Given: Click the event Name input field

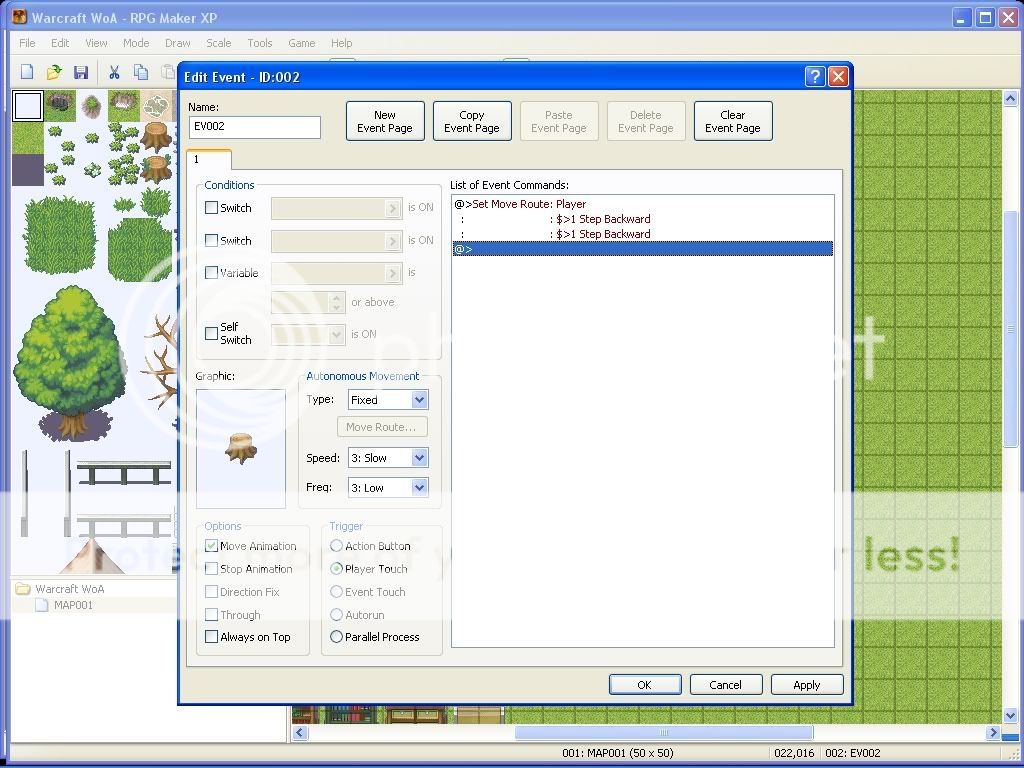Looking at the screenshot, I should coord(254,127).
